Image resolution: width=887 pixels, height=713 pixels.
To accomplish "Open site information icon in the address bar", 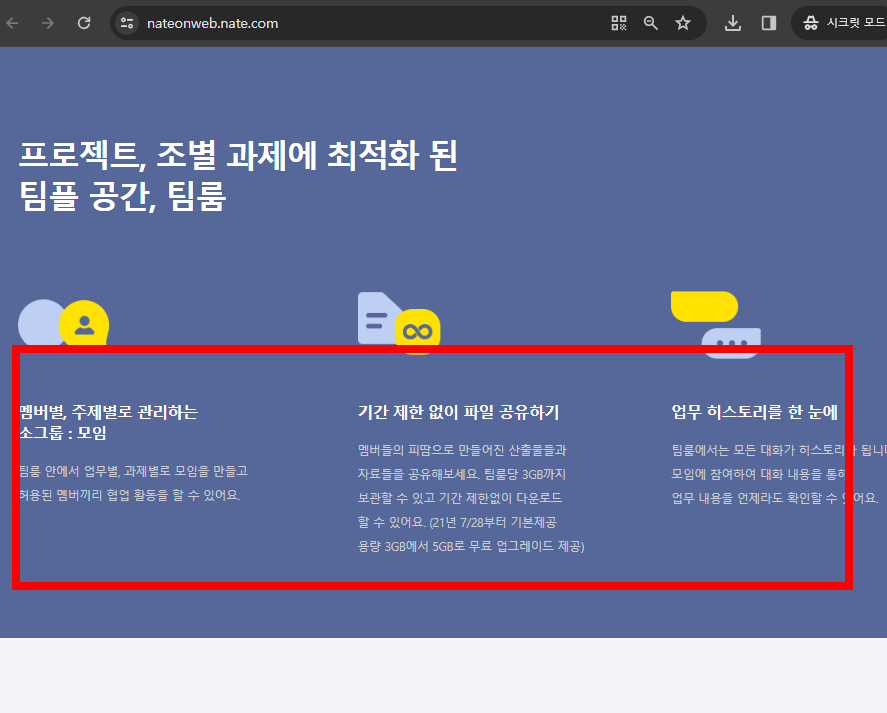I will point(126,22).
